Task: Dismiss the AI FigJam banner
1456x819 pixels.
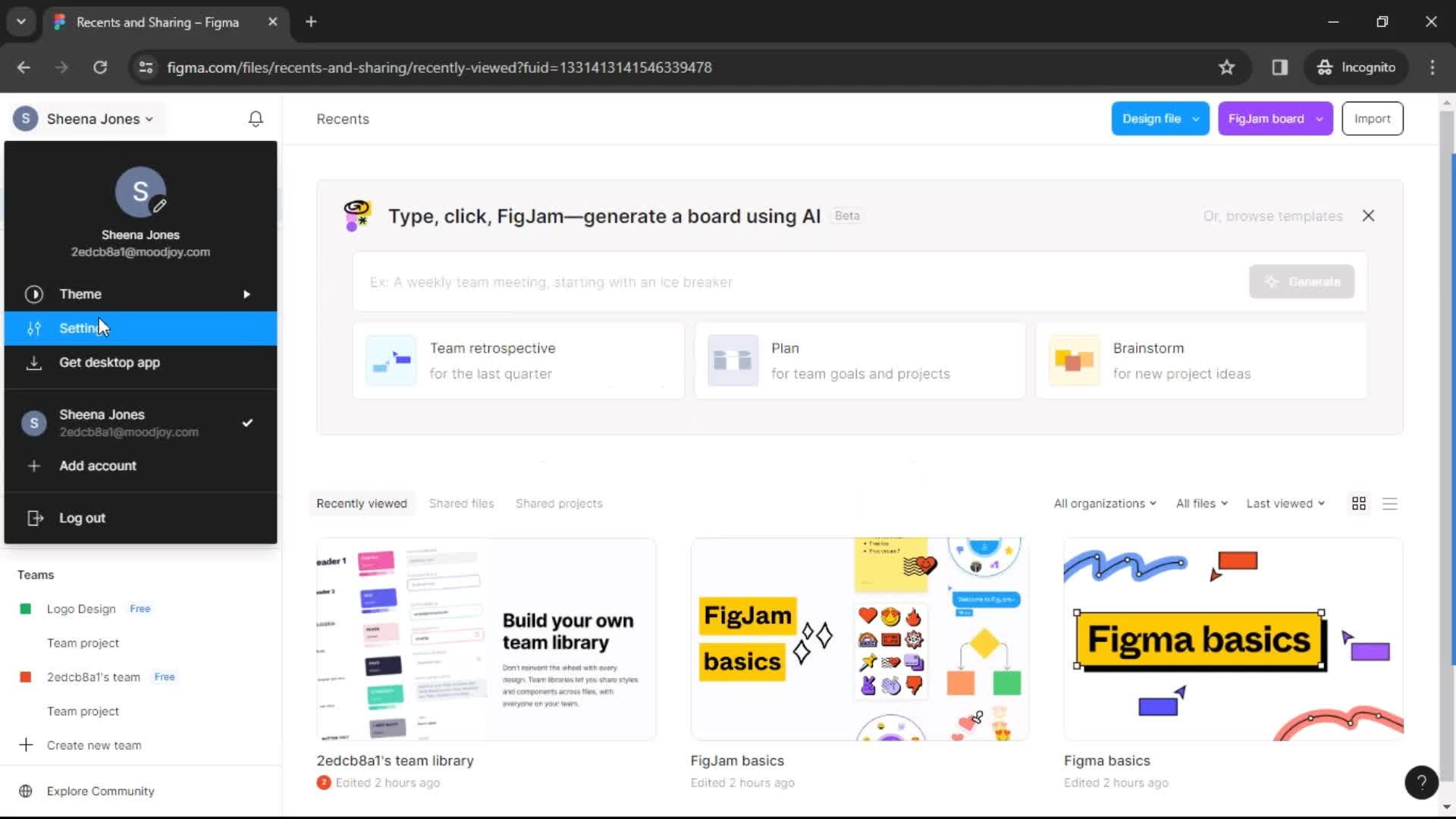Action: (x=1368, y=215)
